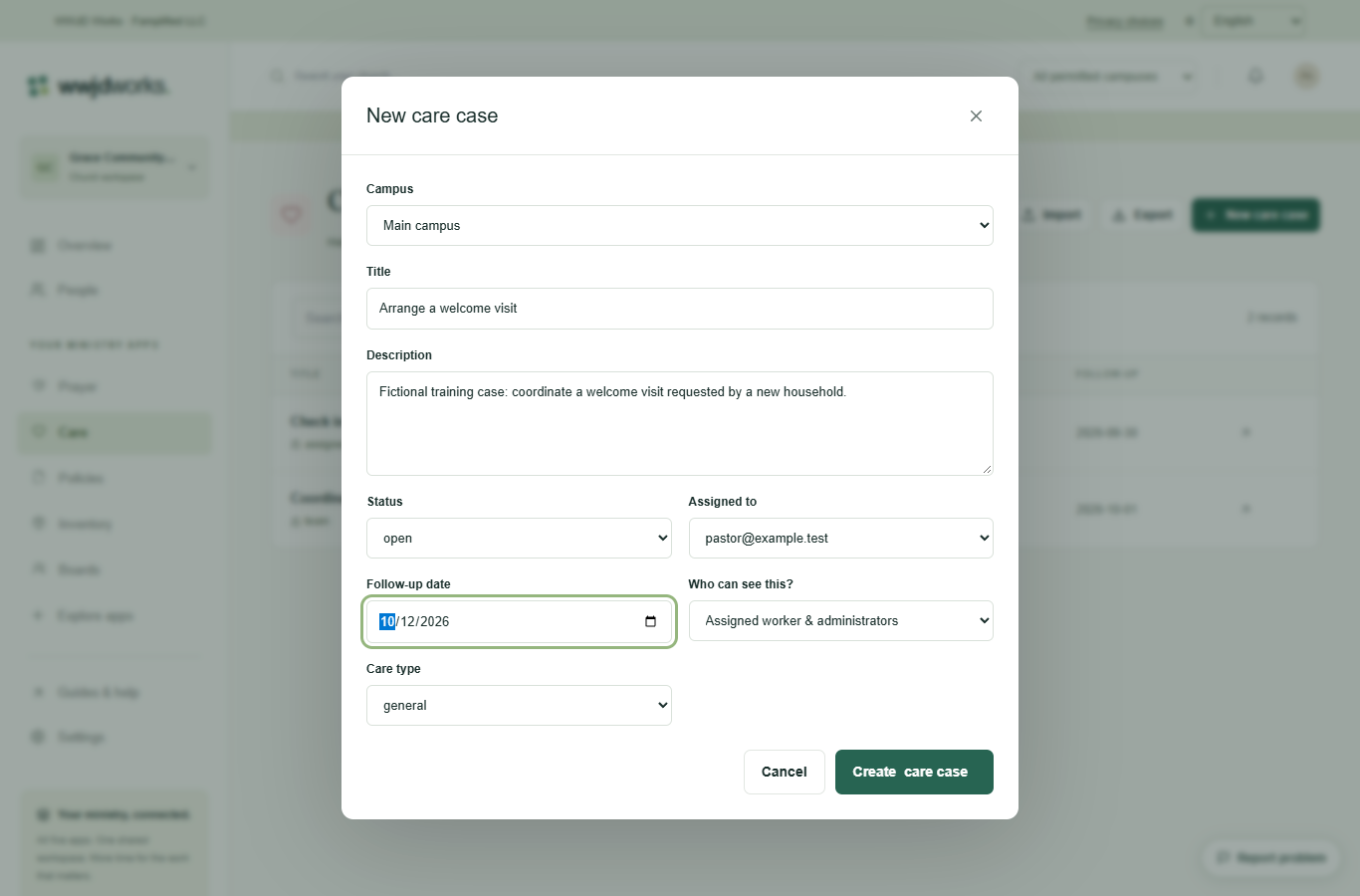Viewport: 1360px width, 896px height.
Task: Expand the All permitted campuses selector
Action: pos(1110,77)
